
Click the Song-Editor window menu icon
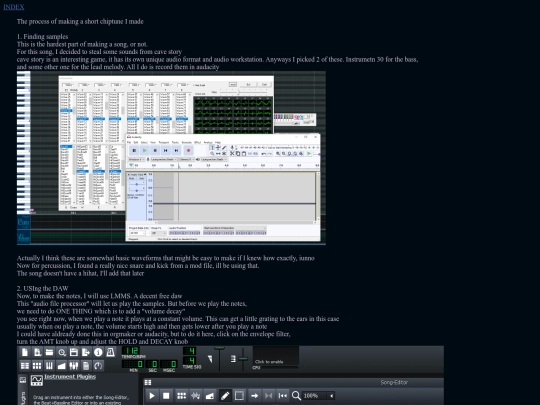point(148,382)
